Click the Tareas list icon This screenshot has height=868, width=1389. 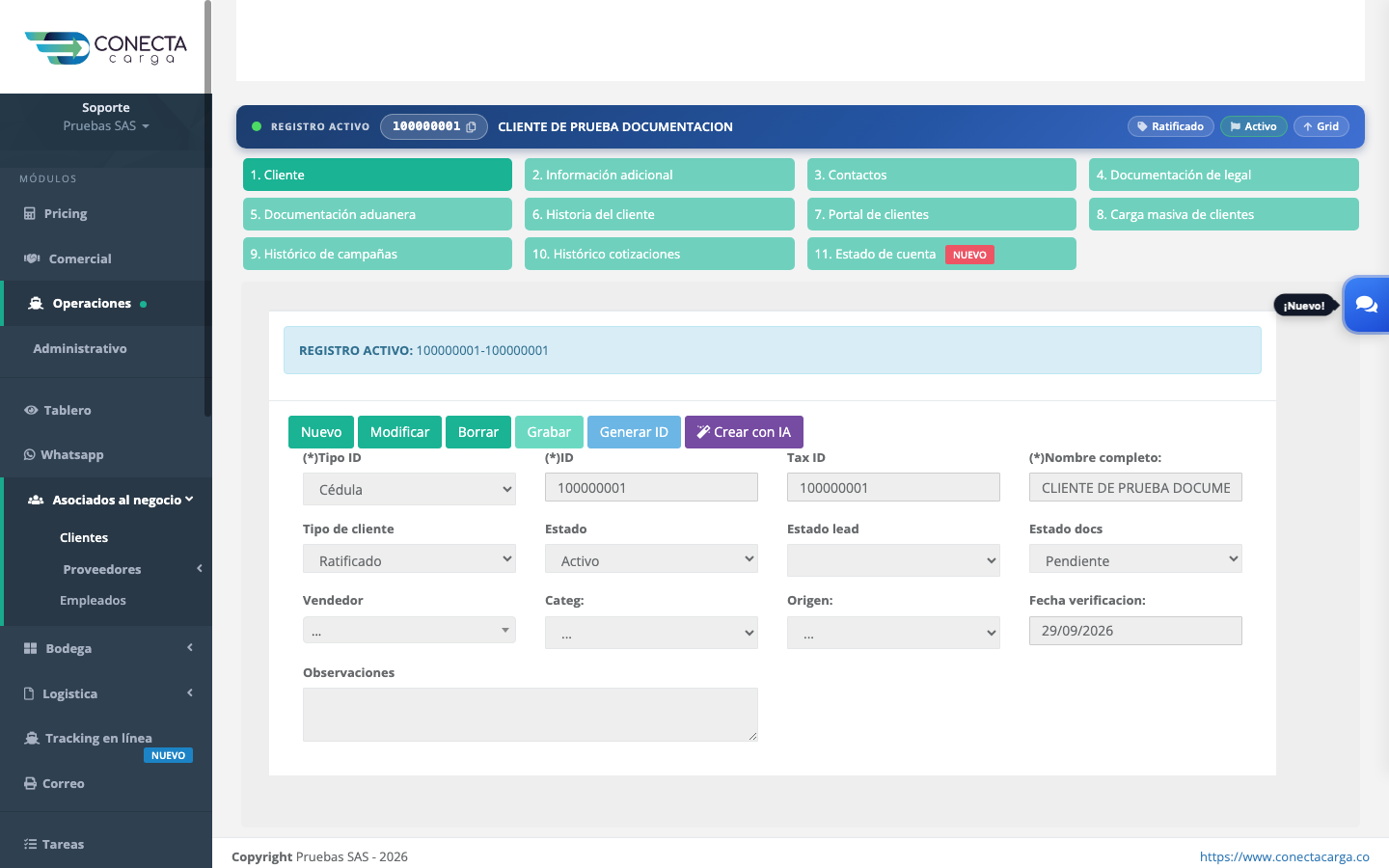[x=30, y=844]
